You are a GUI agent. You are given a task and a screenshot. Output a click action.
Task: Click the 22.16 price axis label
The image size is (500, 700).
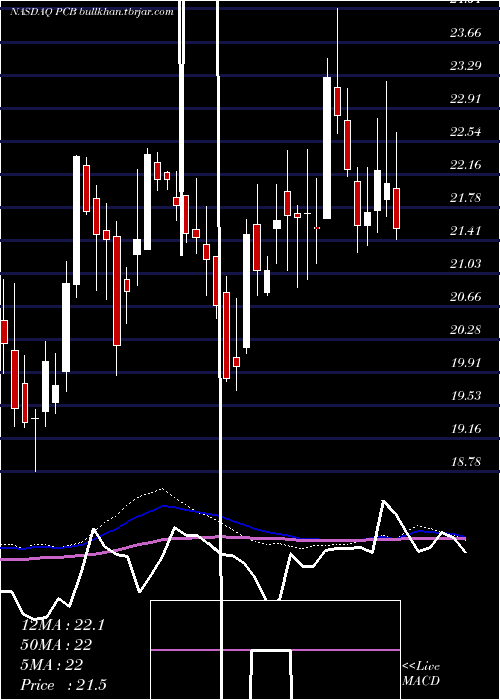[466, 165]
